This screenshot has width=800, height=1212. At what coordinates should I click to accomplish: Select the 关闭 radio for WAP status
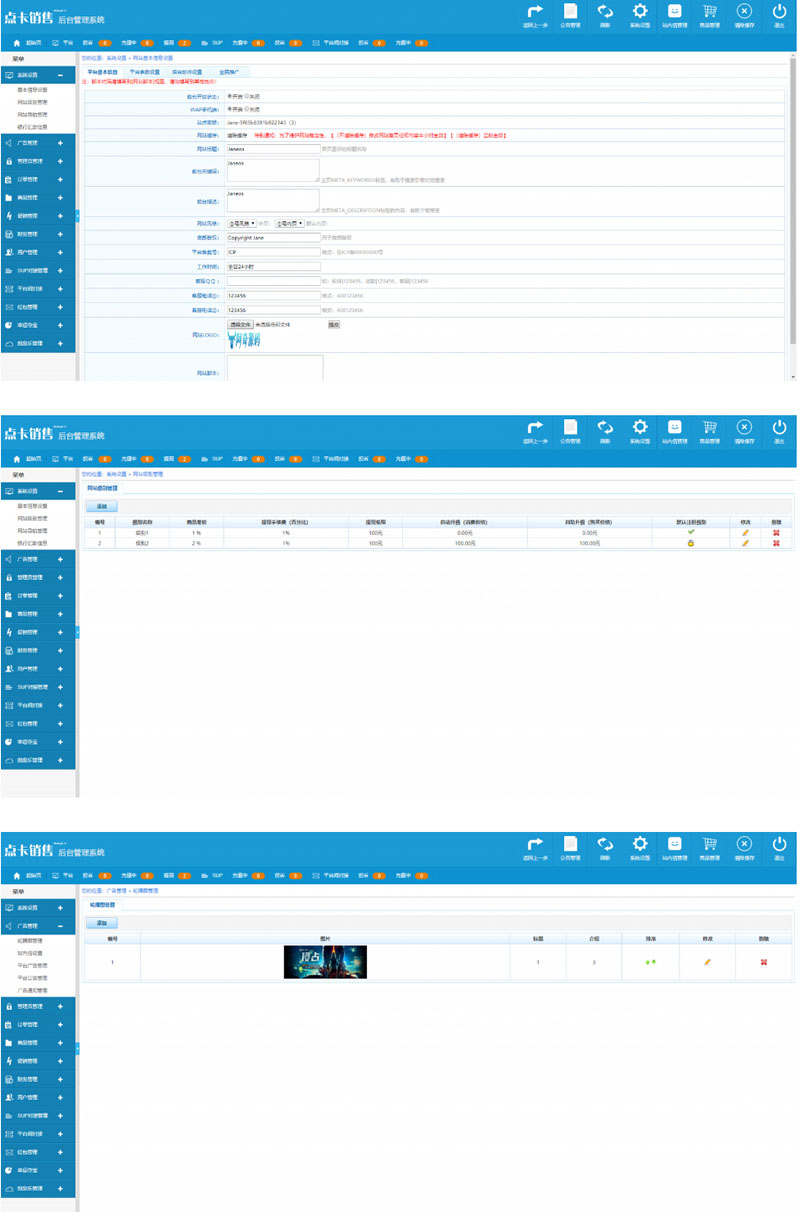pyautogui.click(x=245, y=108)
